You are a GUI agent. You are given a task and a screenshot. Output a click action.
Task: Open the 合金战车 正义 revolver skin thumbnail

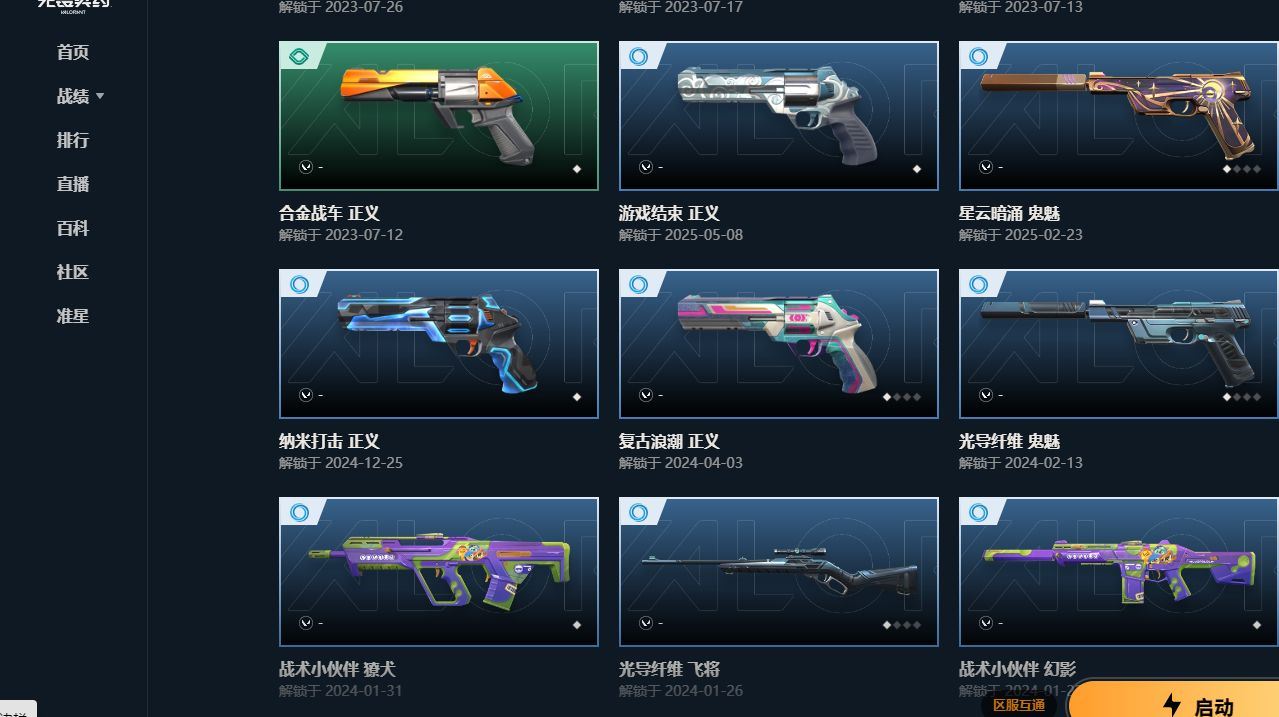coord(439,116)
